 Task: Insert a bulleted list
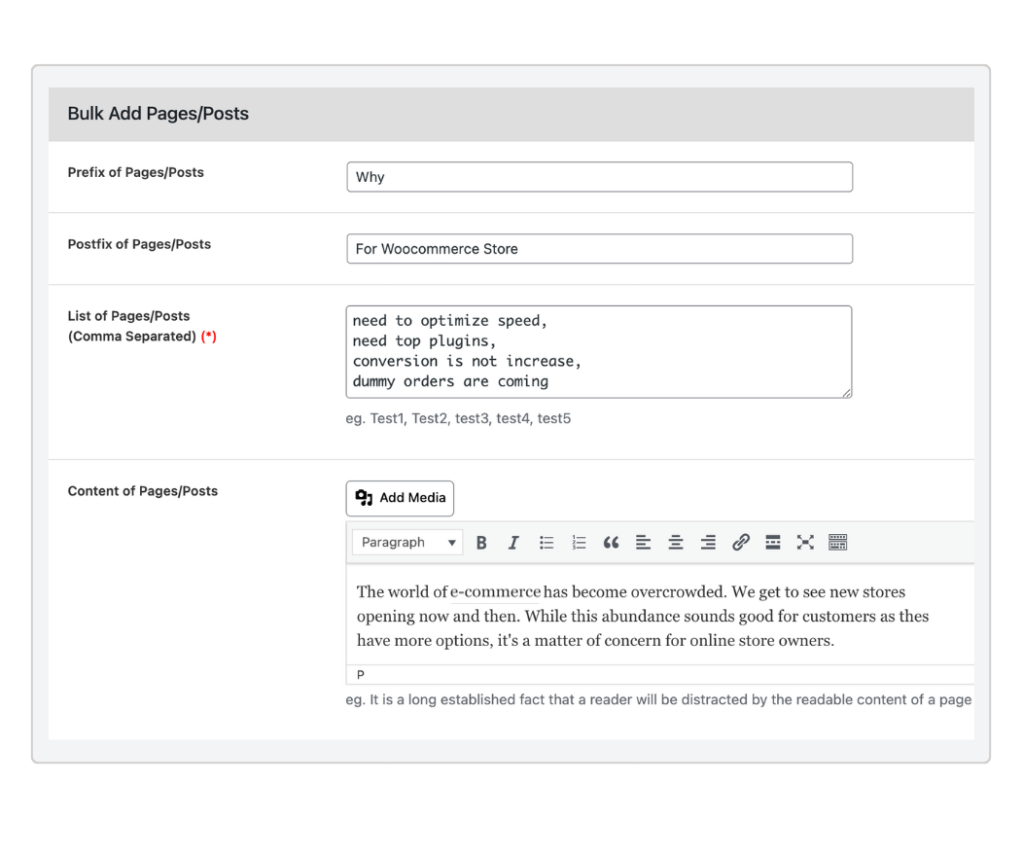[546, 543]
